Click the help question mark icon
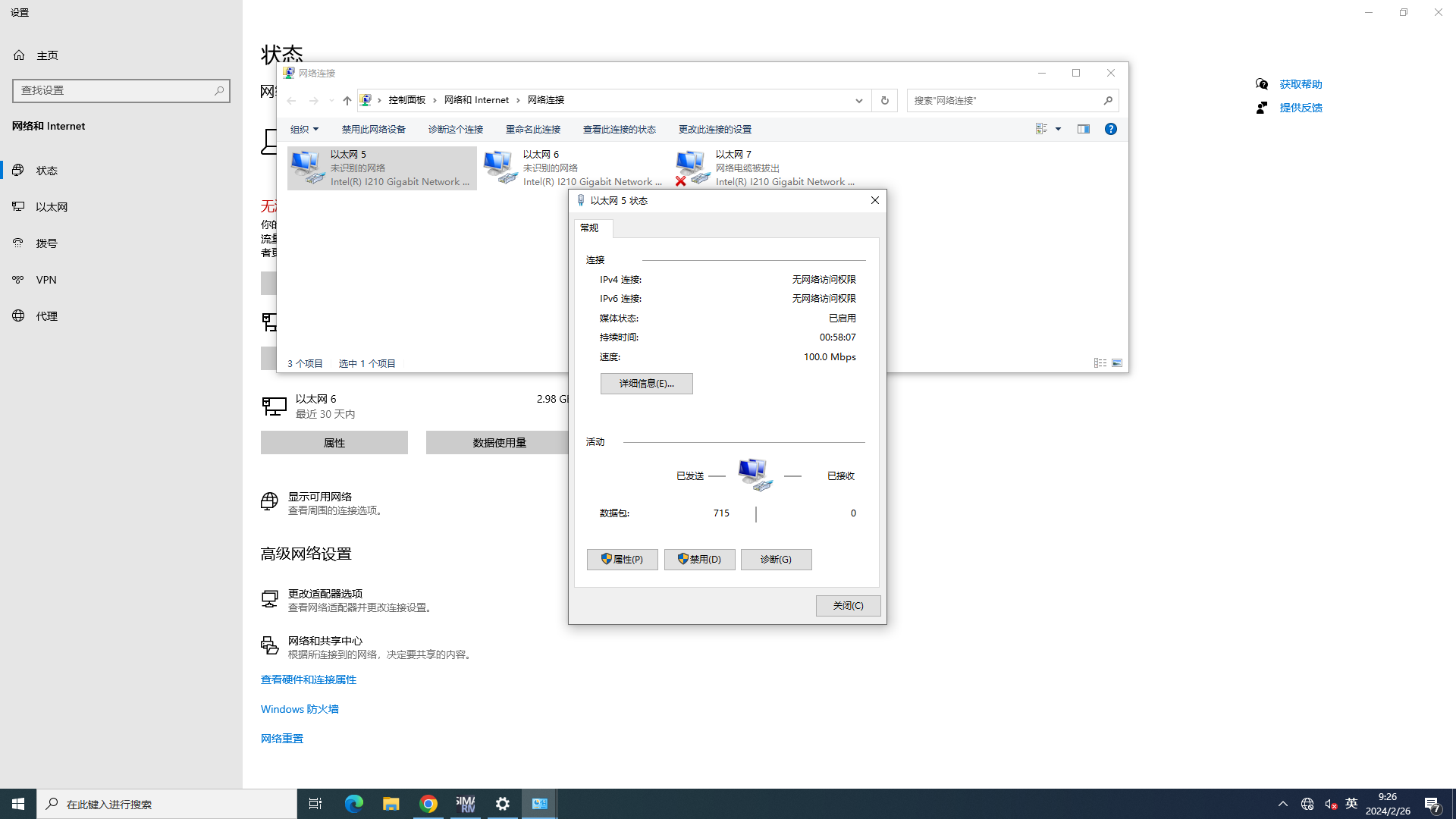This screenshot has width=1456, height=819. [1110, 129]
